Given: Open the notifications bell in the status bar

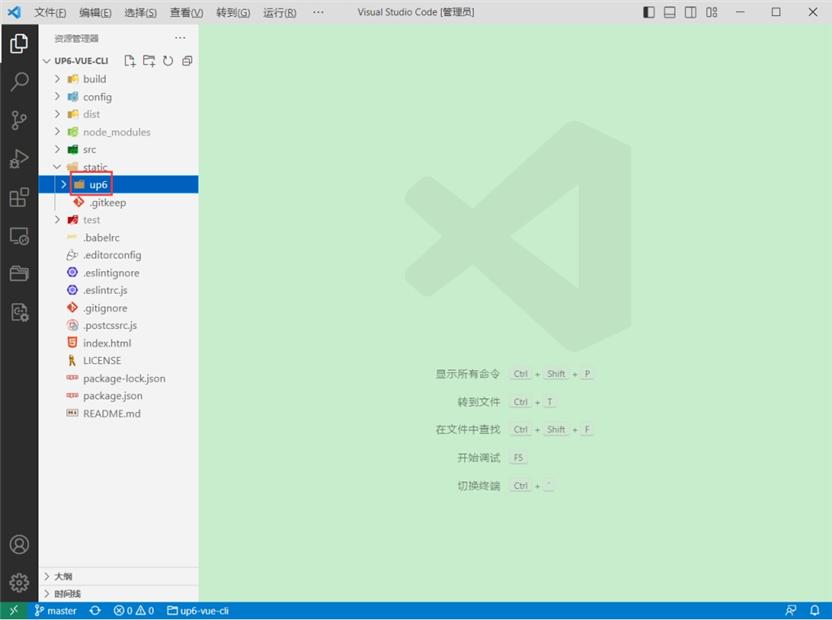Looking at the screenshot, I should 816,610.
